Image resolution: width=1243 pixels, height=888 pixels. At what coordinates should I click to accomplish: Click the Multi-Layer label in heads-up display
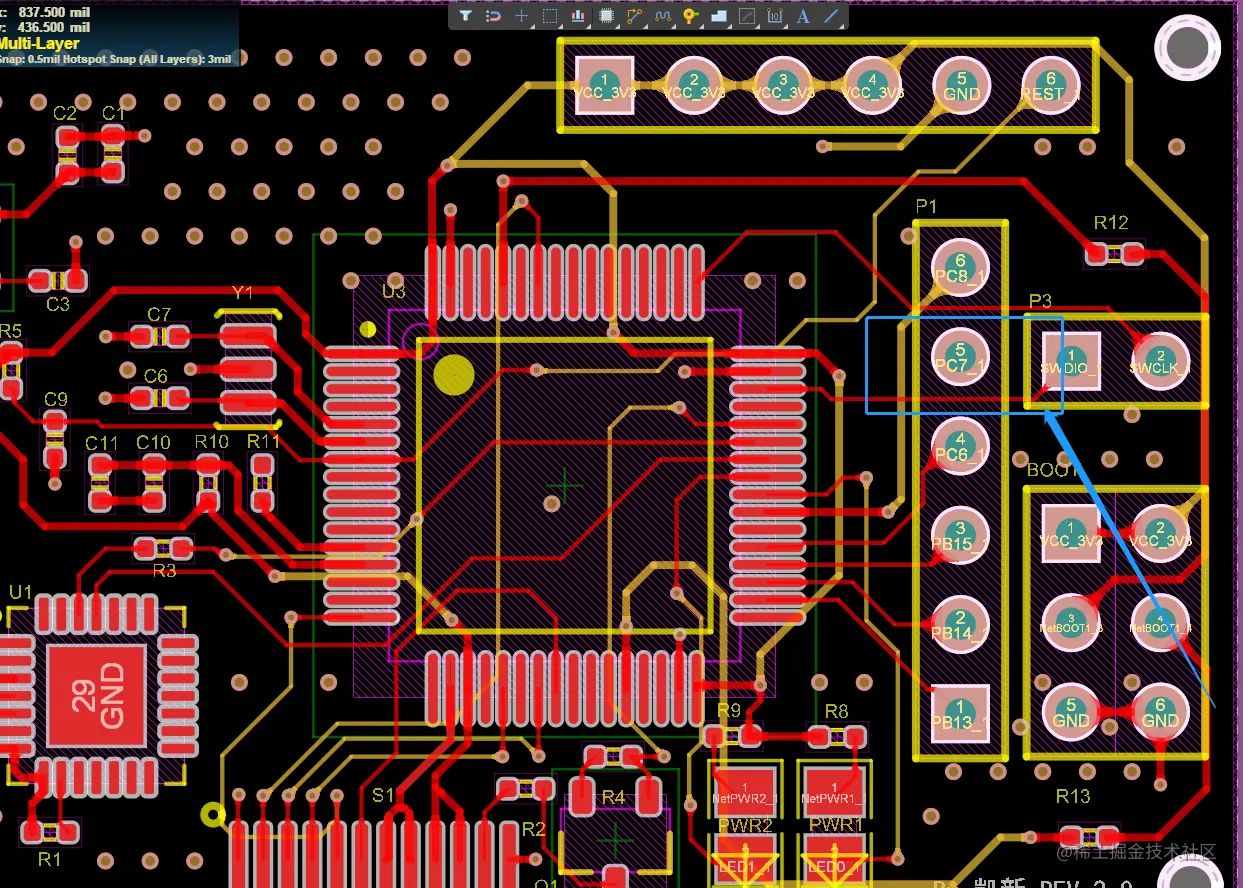point(39,44)
